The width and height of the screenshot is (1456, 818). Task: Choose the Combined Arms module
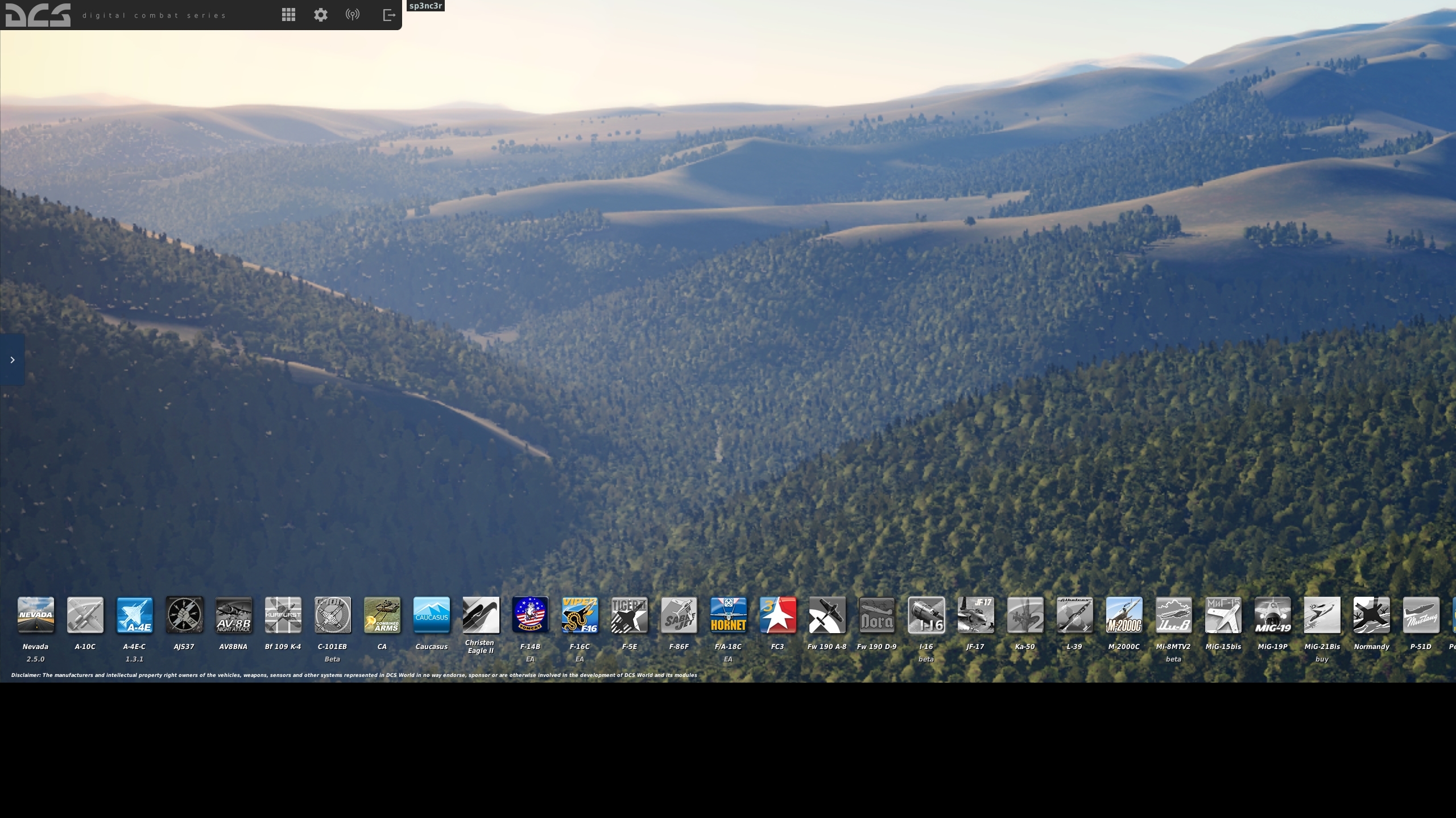coord(382,614)
